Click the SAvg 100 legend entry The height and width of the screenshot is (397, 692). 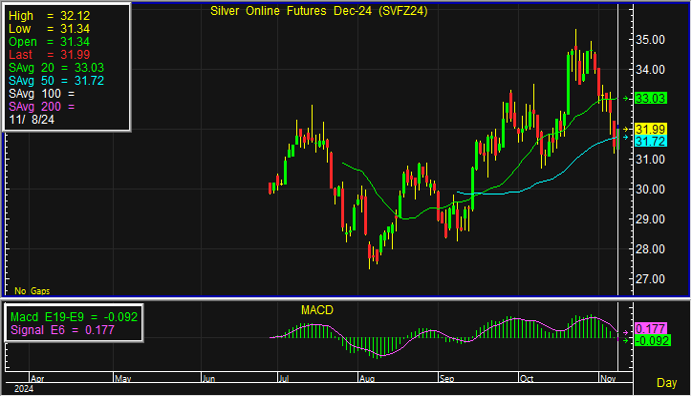click(42, 94)
